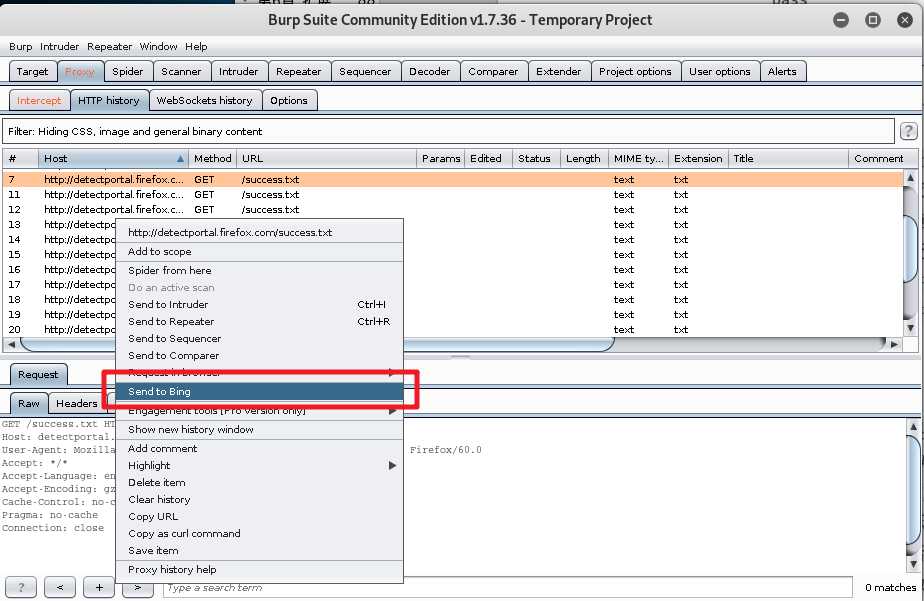Sort by the Length column header
The height and width of the screenshot is (601, 924).
pyautogui.click(x=583, y=158)
